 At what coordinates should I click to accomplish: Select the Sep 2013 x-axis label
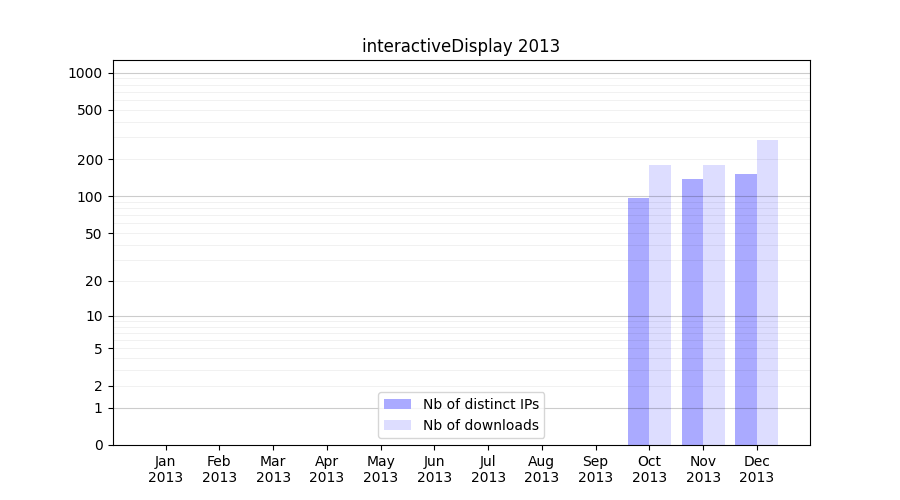tap(595, 469)
